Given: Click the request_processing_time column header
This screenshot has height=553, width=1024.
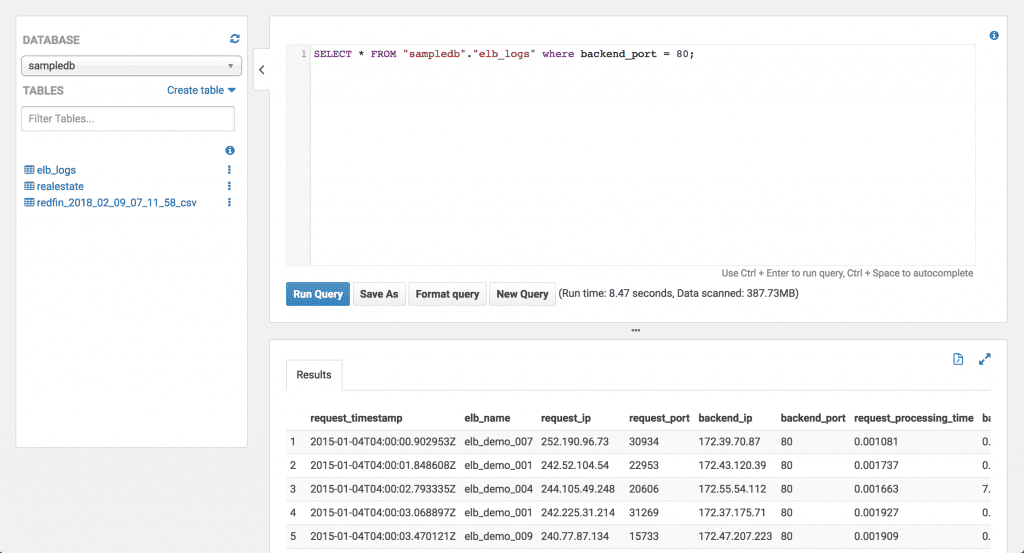Looking at the screenshot, I should [914, 418].
